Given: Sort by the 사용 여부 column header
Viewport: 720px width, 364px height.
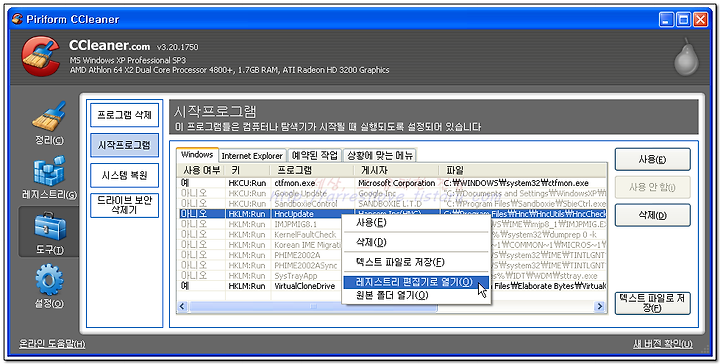Looking at the screenshot, I should 201,170.
